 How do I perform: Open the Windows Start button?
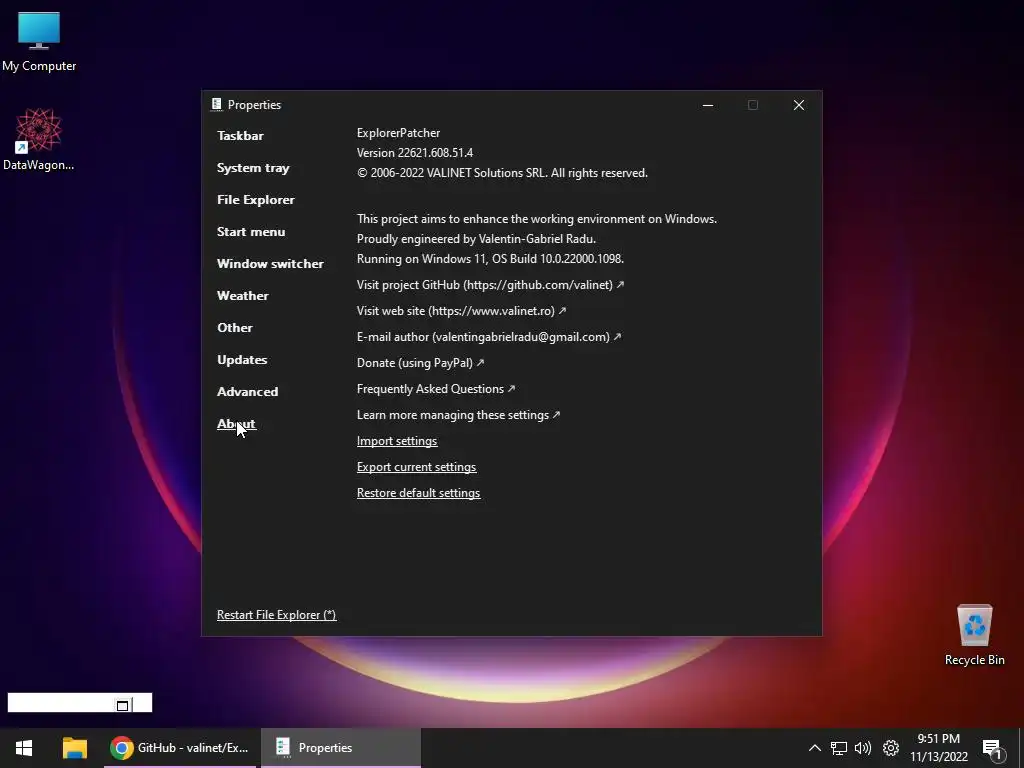[x=24, y=748]
